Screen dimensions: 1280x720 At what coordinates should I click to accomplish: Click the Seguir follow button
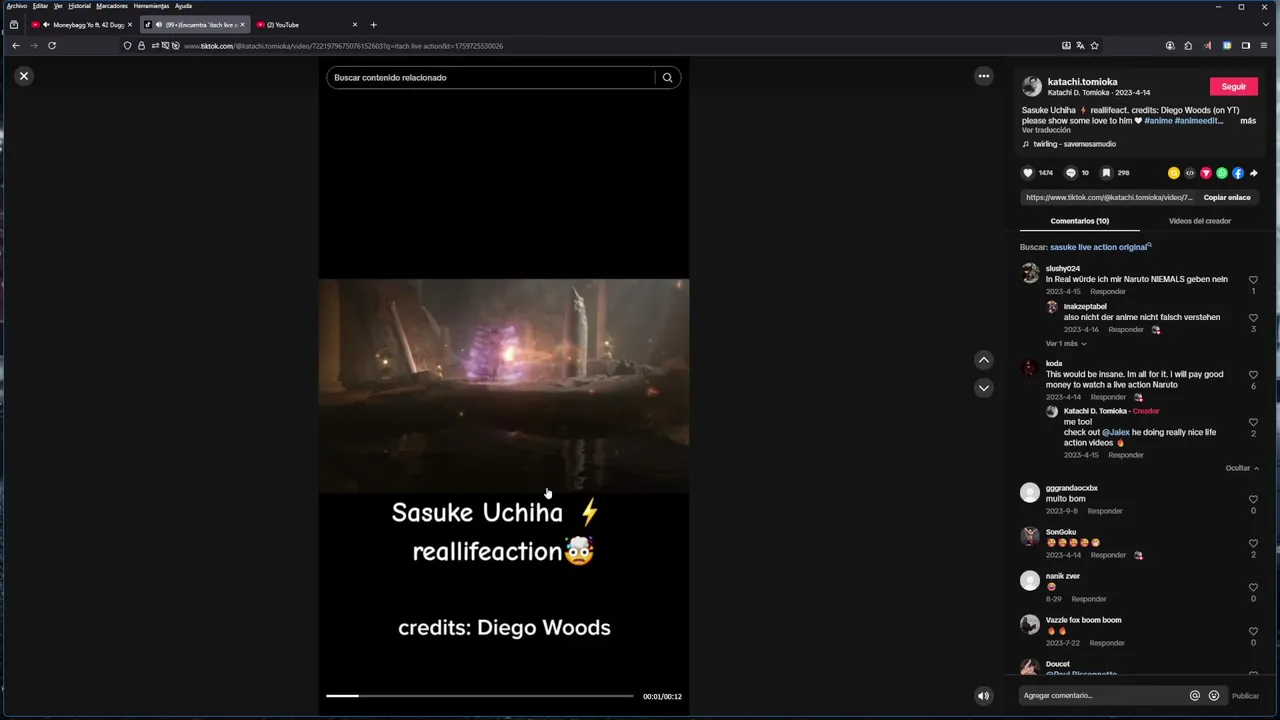[1234, 87]
